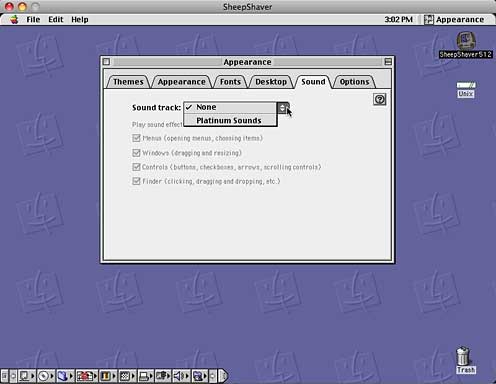Viewport: 496px width, 384px height.
Task: Collapse the control strip end tab
Action: pyautogui.click(x=224, y=376)
